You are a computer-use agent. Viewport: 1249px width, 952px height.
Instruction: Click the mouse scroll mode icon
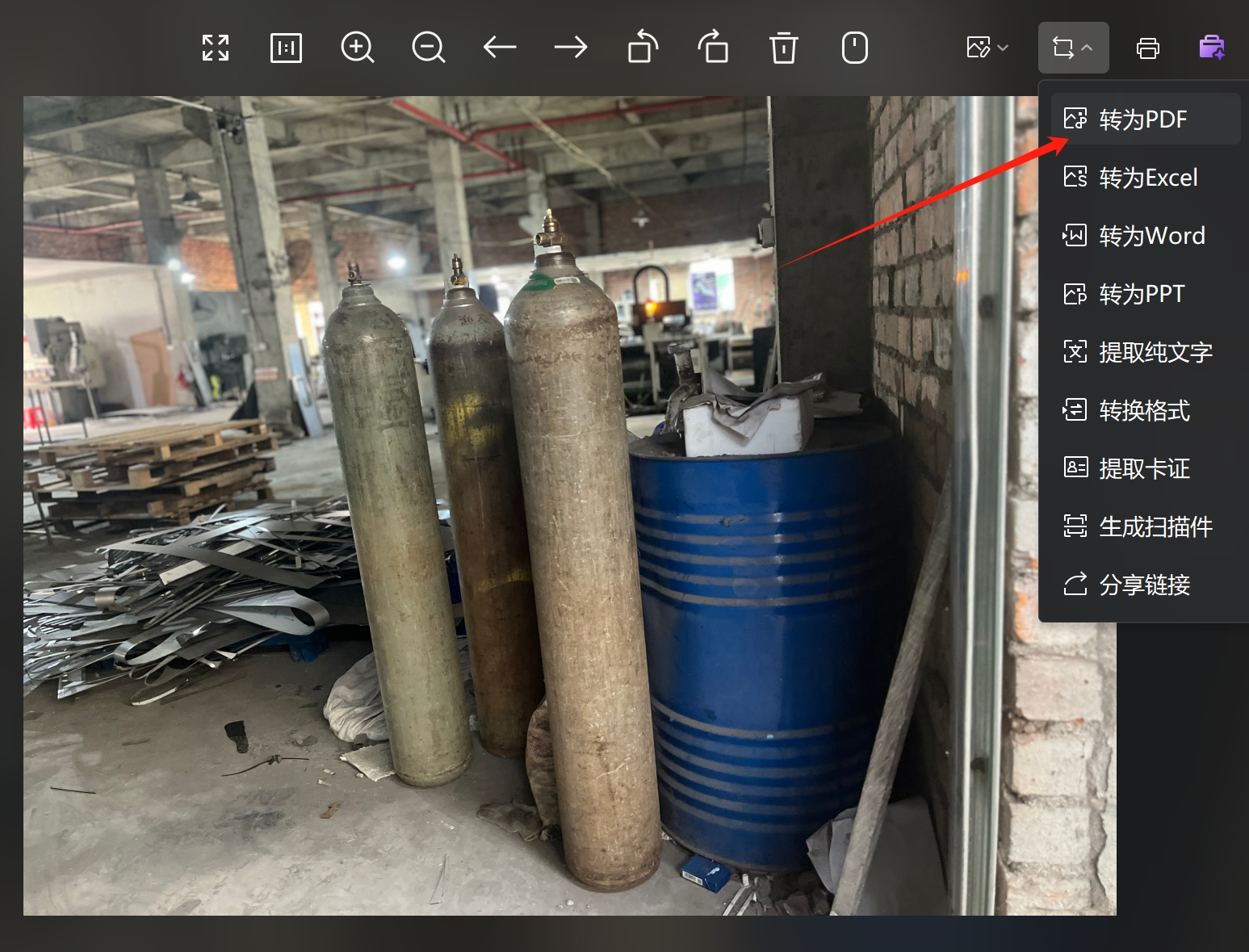[855, 48]
